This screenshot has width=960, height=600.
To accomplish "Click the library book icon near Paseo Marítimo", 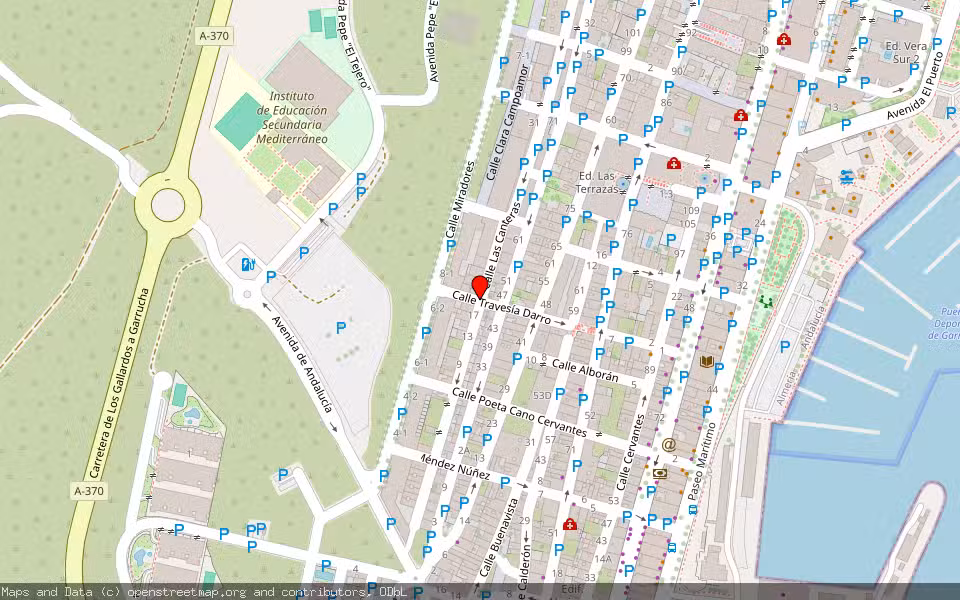I will (706, 362).
